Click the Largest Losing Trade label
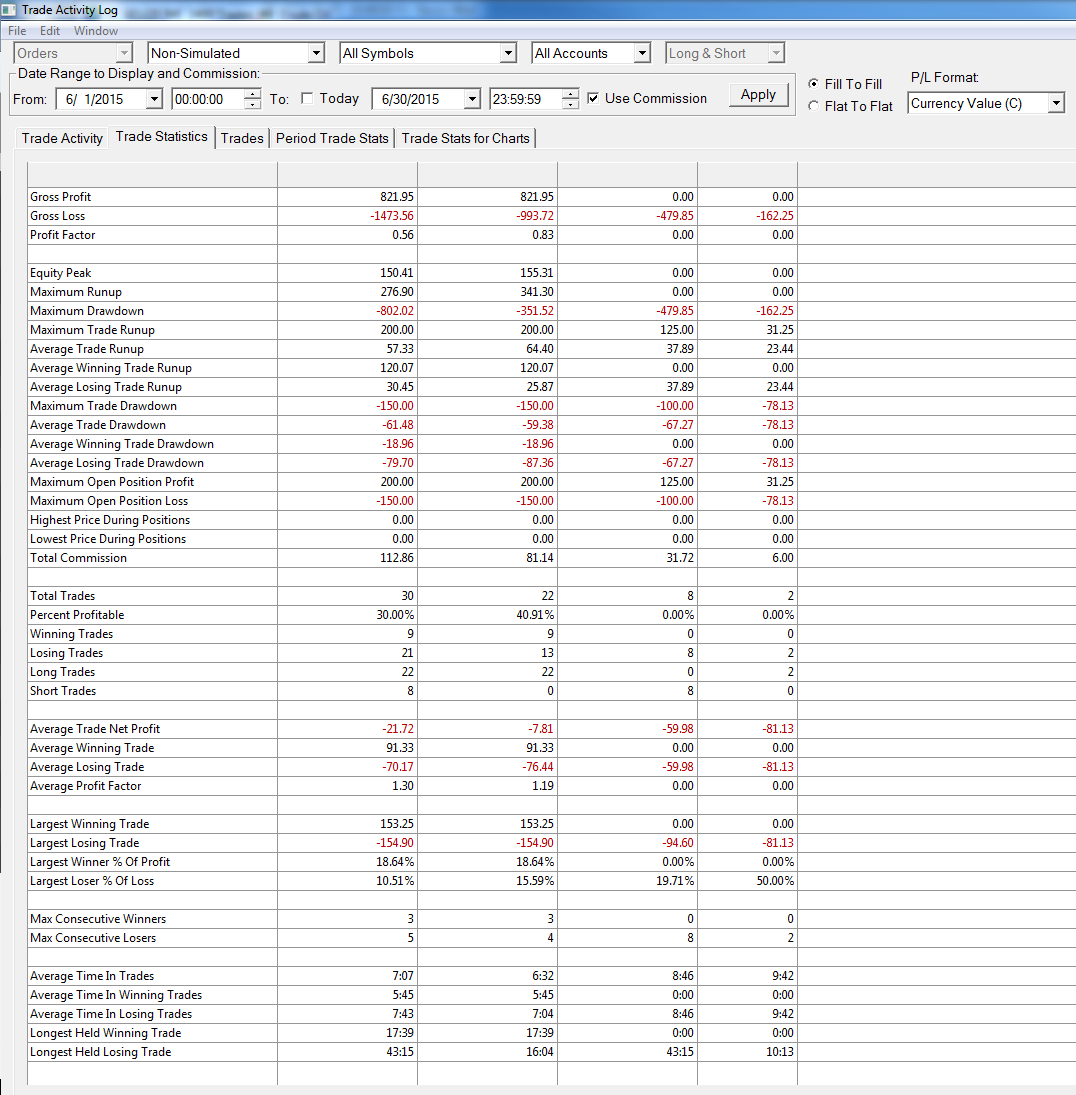The width and height of the screenshot is (1076, 1095). tap(84, 843)
